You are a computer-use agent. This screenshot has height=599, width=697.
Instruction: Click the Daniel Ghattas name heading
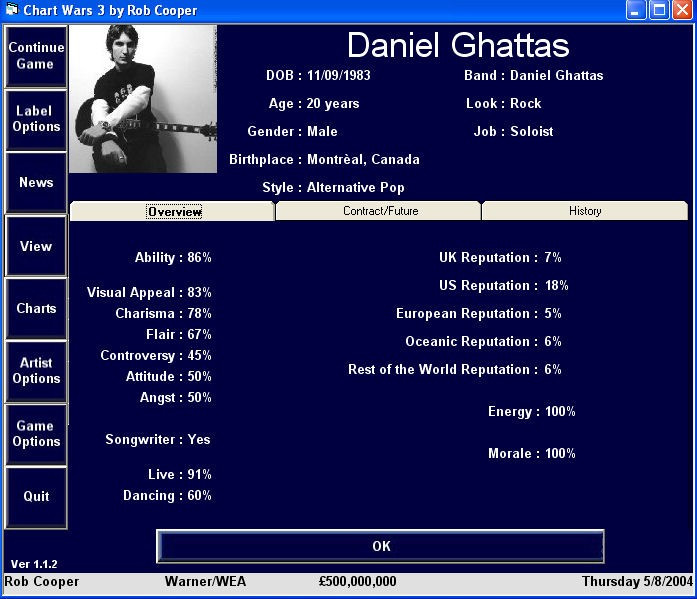click(x=458, y=45)
